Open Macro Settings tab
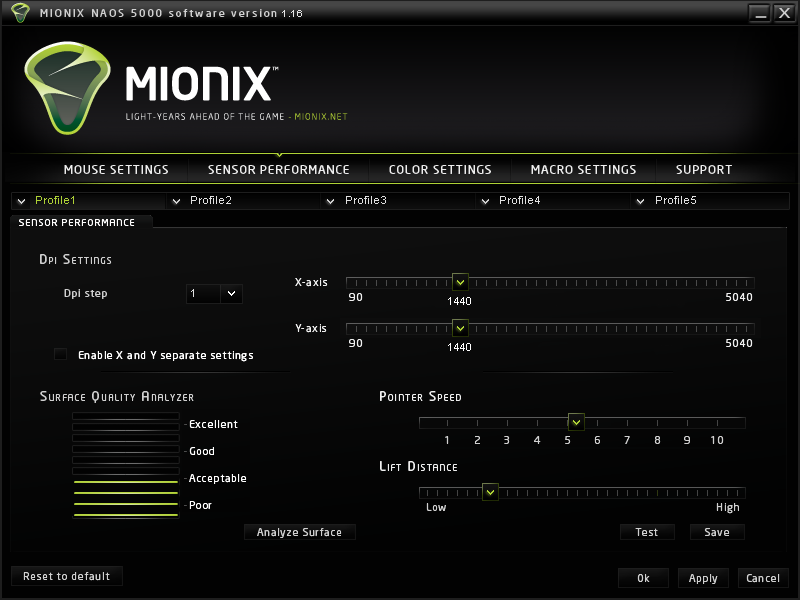The height and width of the screenshot is (600, 800). pos(583,169)
